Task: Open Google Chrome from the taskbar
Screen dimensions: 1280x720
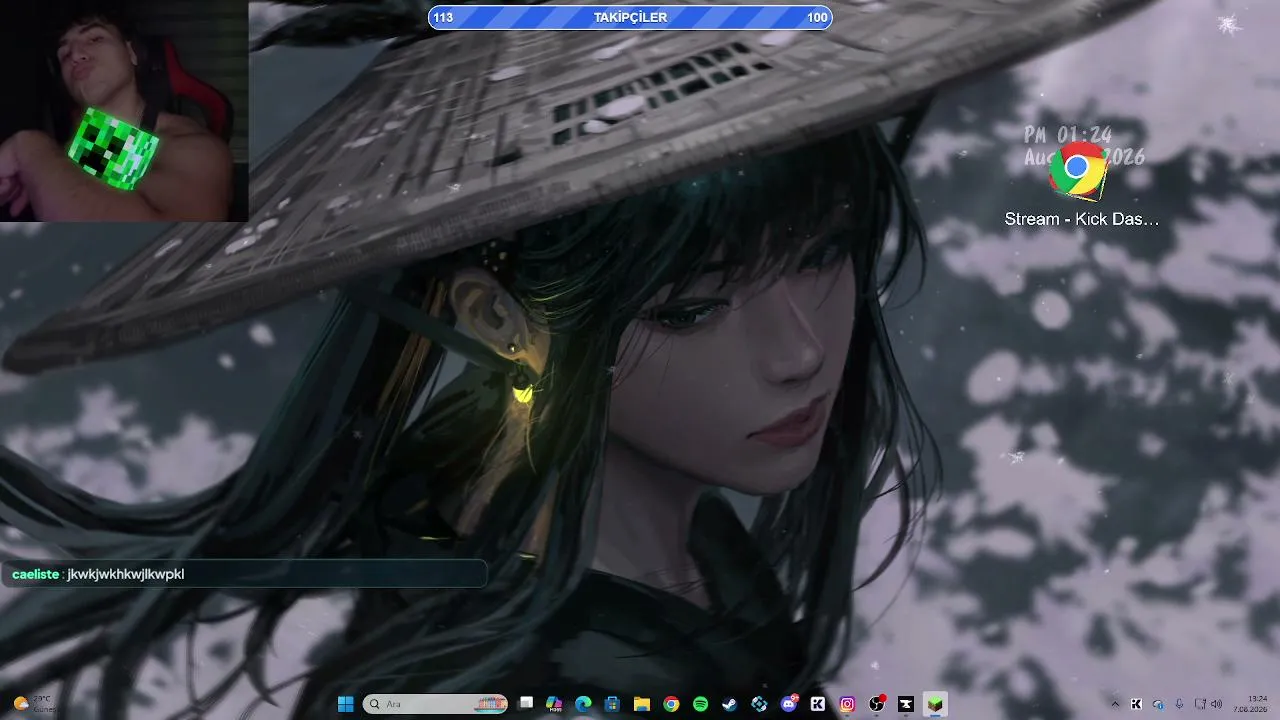Action: (x=671, y=704)
